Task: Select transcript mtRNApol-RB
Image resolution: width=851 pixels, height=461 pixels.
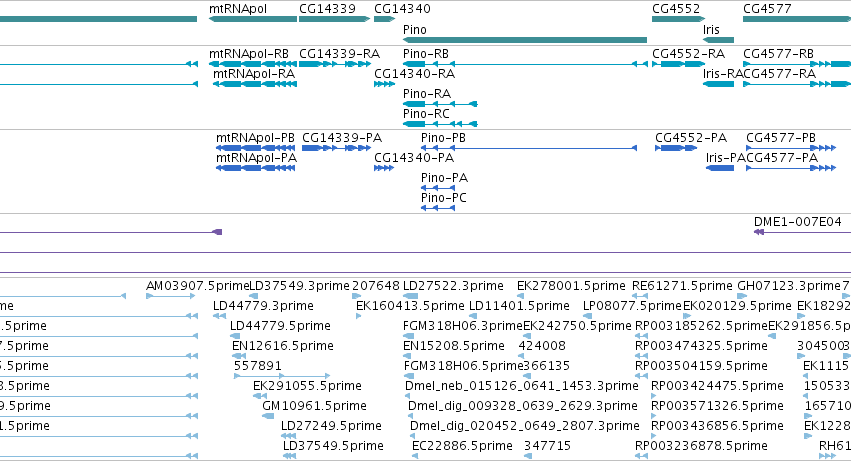Action: [x=249, y=54]
